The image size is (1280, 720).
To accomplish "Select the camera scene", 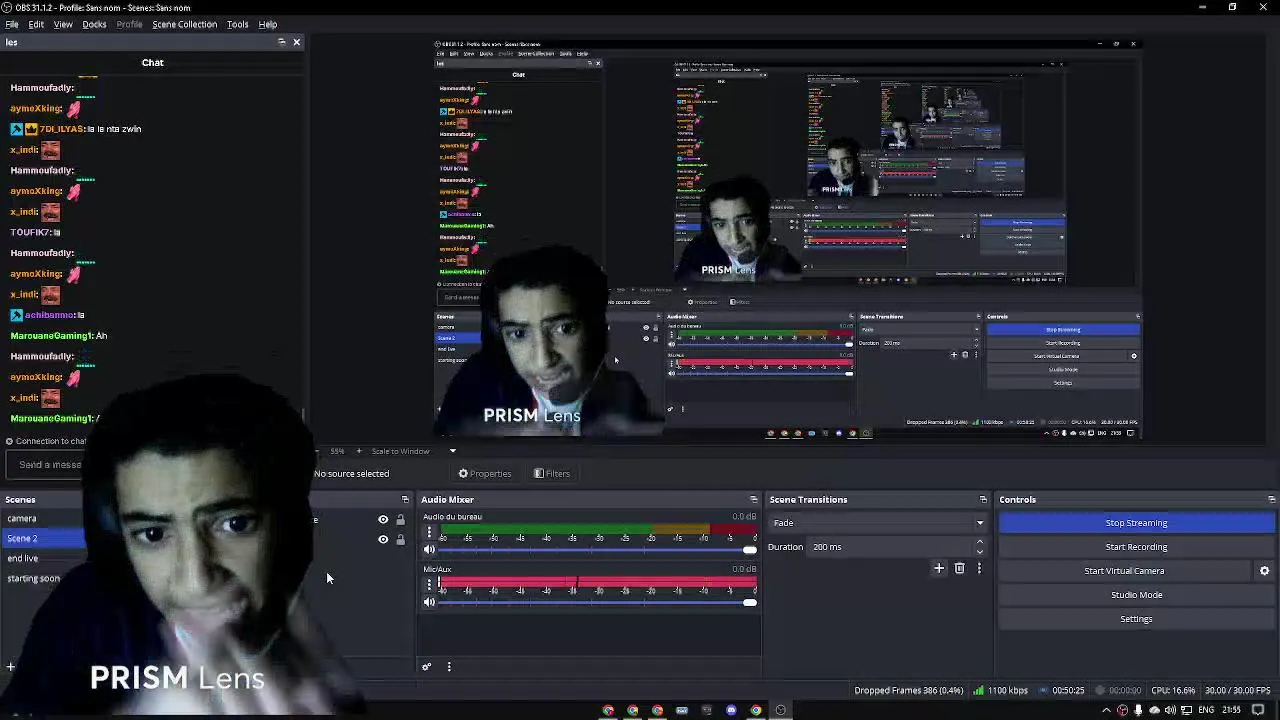I will pos(22,518).
